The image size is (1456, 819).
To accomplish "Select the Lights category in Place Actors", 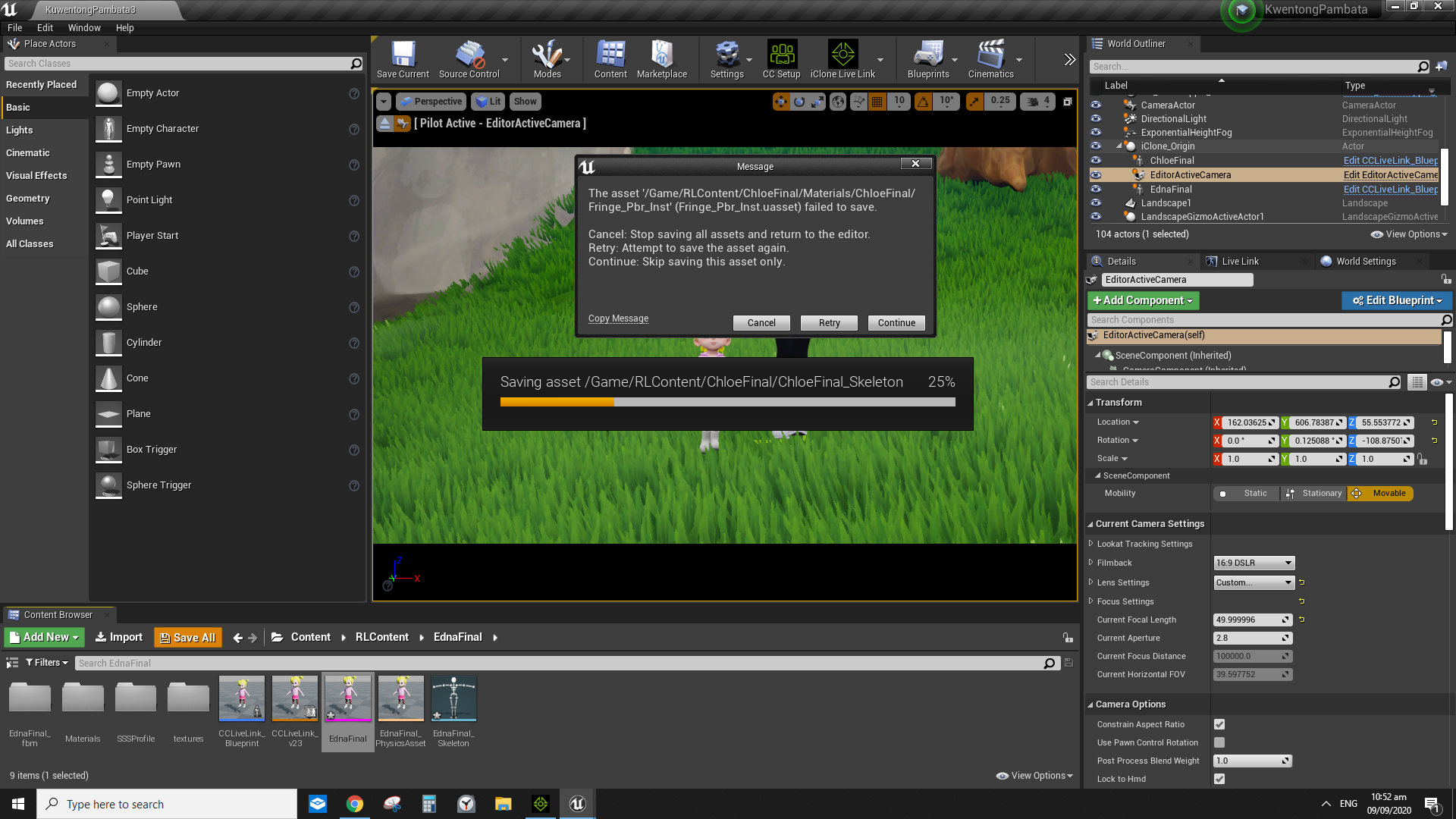I will 20,130.
